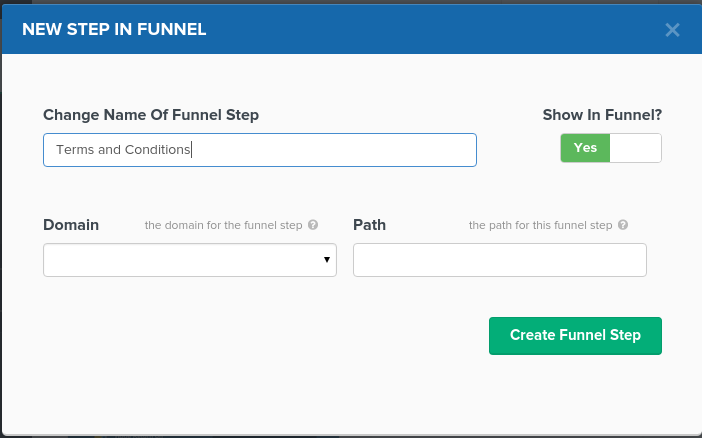Close the New Step In Funnel dialog

click(x=672, y=30)
